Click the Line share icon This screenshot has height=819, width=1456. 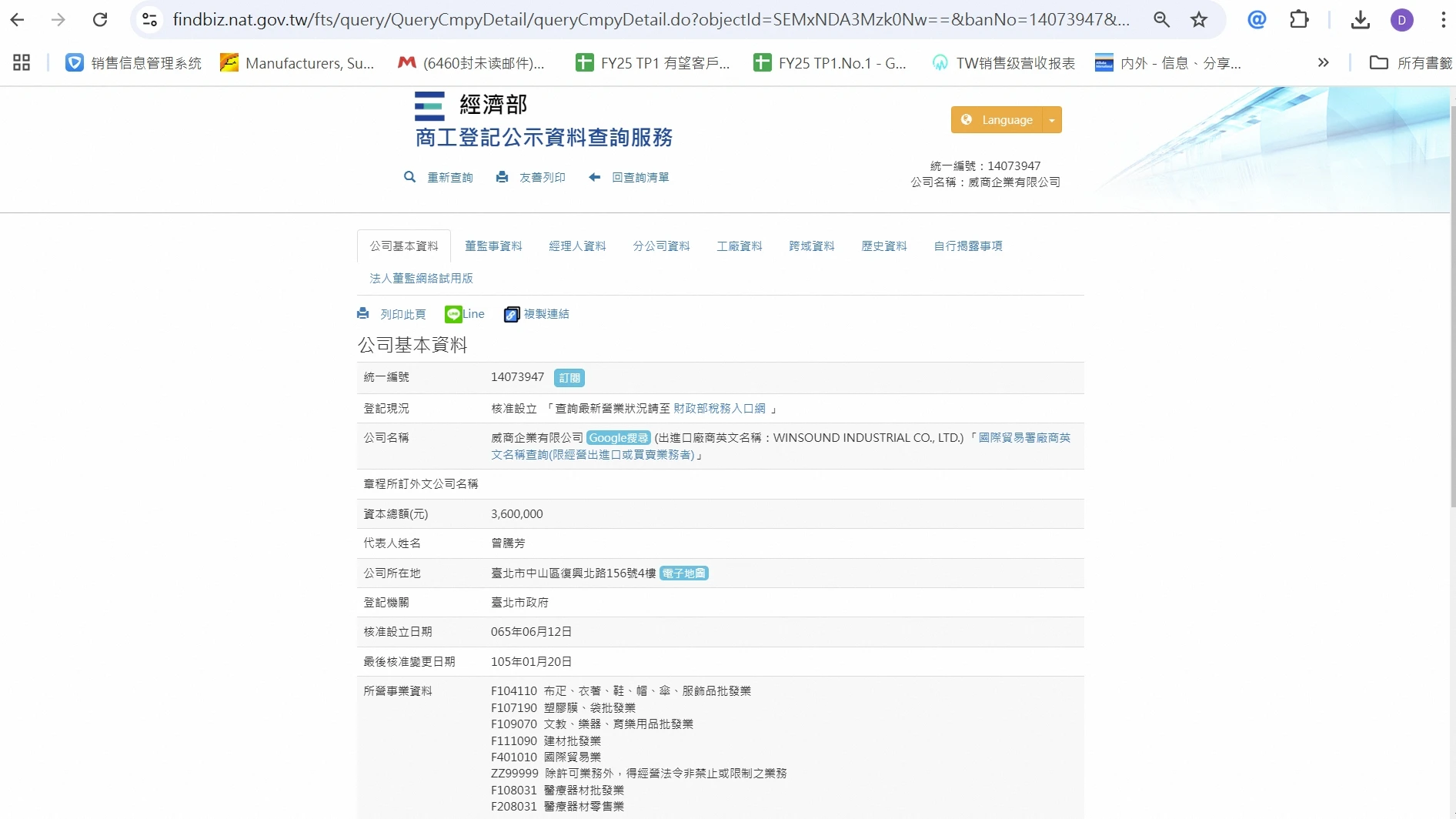point(453,314)
